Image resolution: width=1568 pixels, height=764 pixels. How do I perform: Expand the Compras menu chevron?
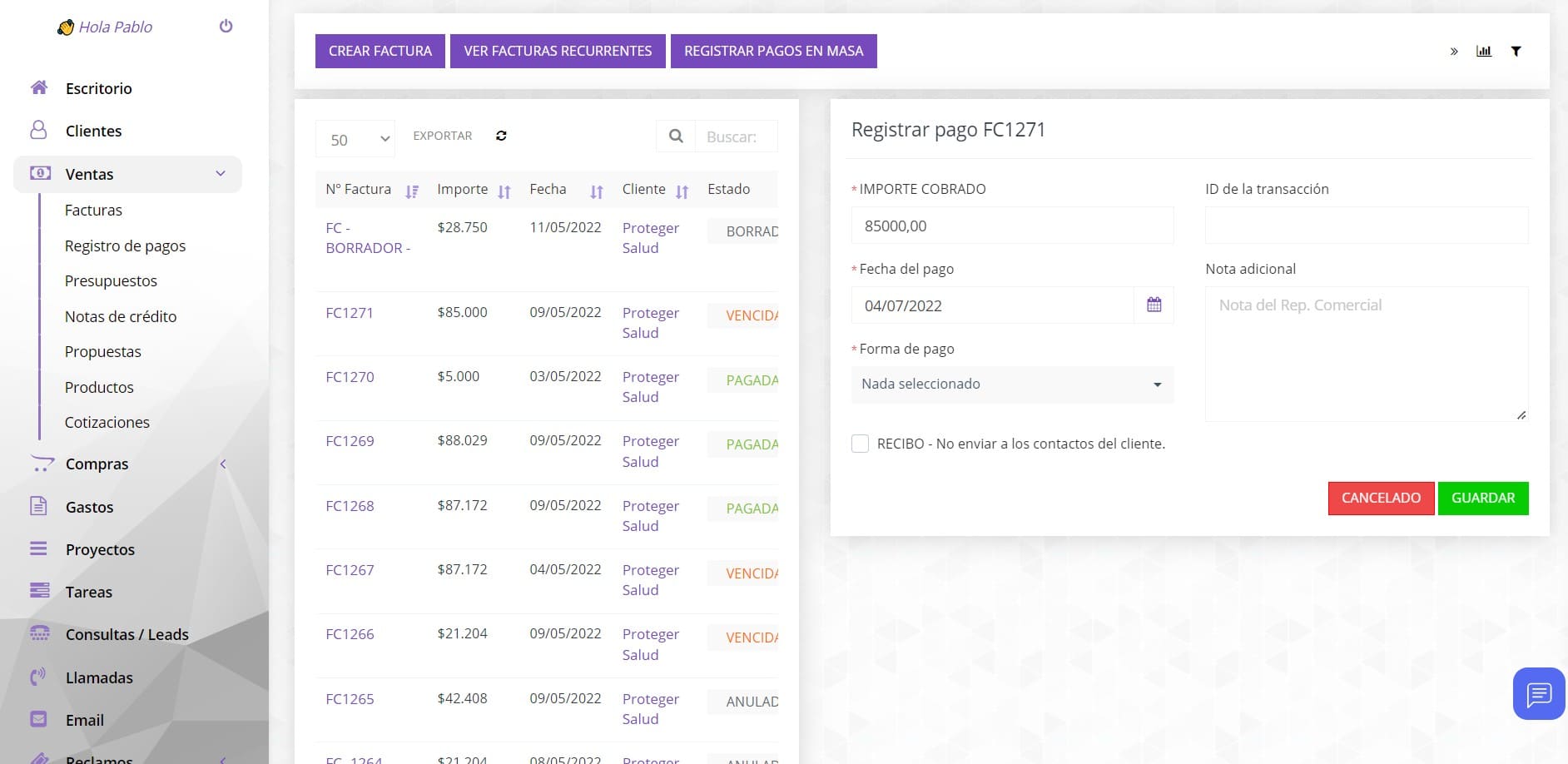223,464
